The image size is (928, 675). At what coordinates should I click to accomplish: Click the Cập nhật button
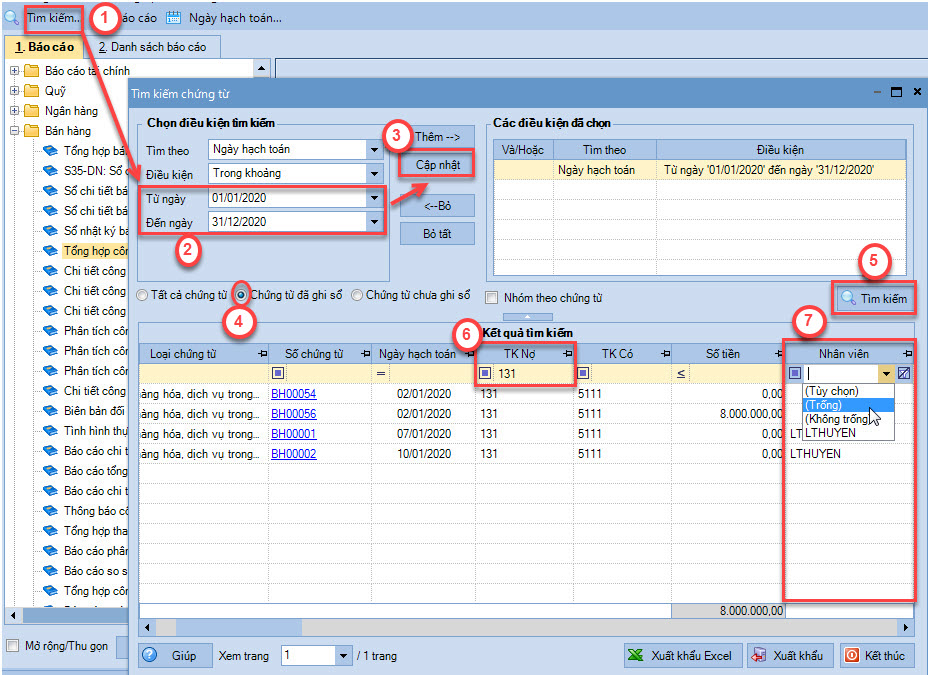(x=437, y=165)
